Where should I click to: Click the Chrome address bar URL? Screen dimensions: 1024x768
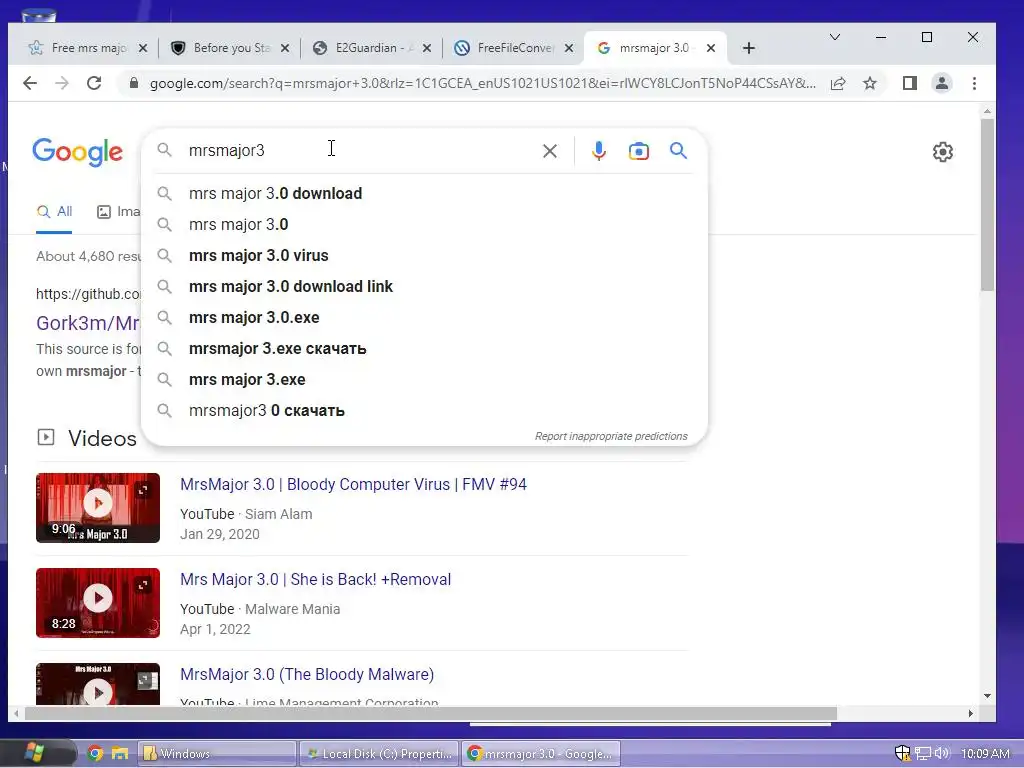(x=482, y=84)
